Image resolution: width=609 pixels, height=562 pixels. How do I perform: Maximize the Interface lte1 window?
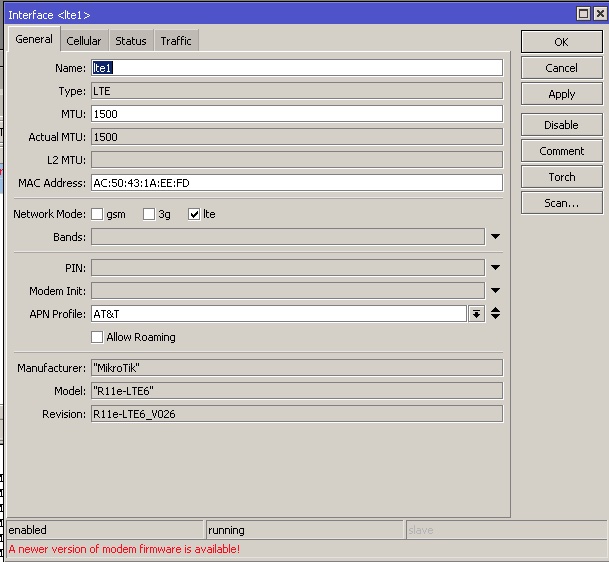click(x=583, y=14)
